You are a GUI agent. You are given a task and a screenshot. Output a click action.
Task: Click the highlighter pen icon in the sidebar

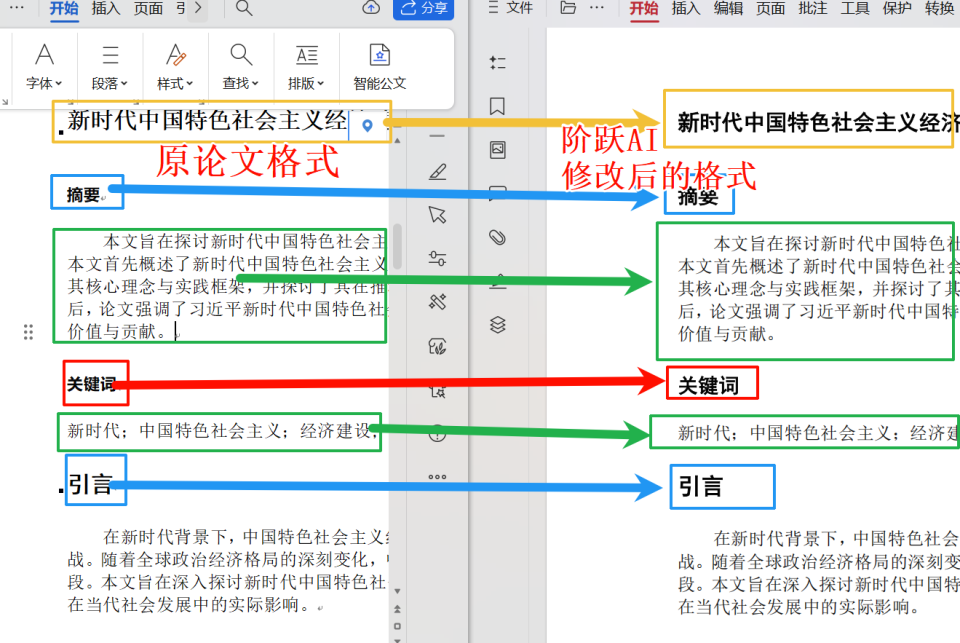tap(437, 171)
